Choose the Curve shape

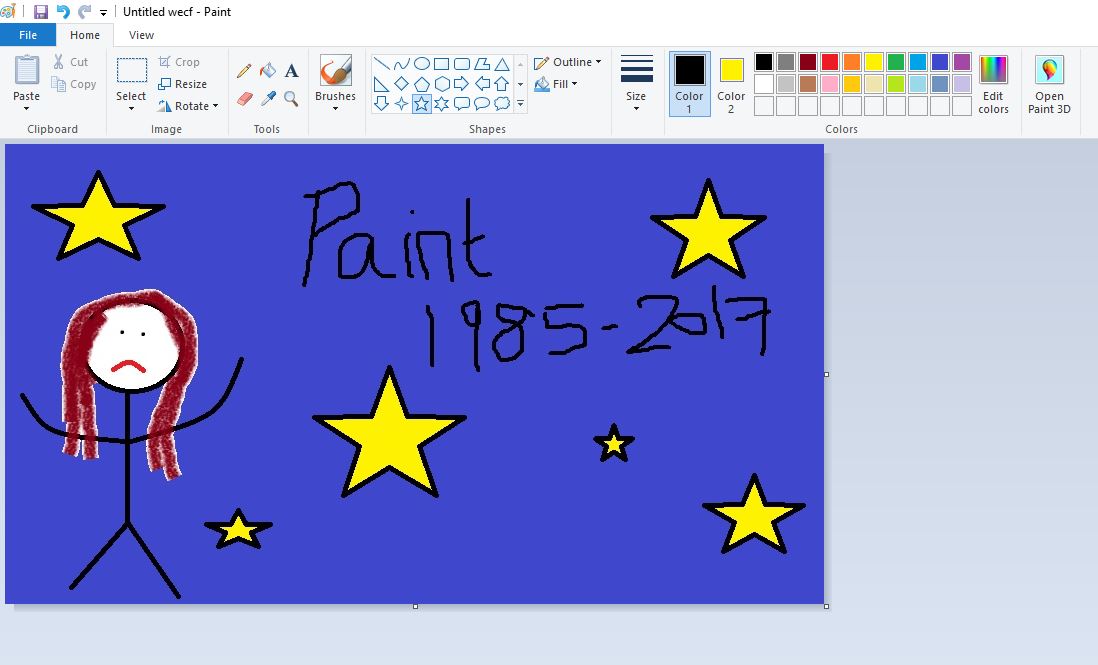coord(401,64)
